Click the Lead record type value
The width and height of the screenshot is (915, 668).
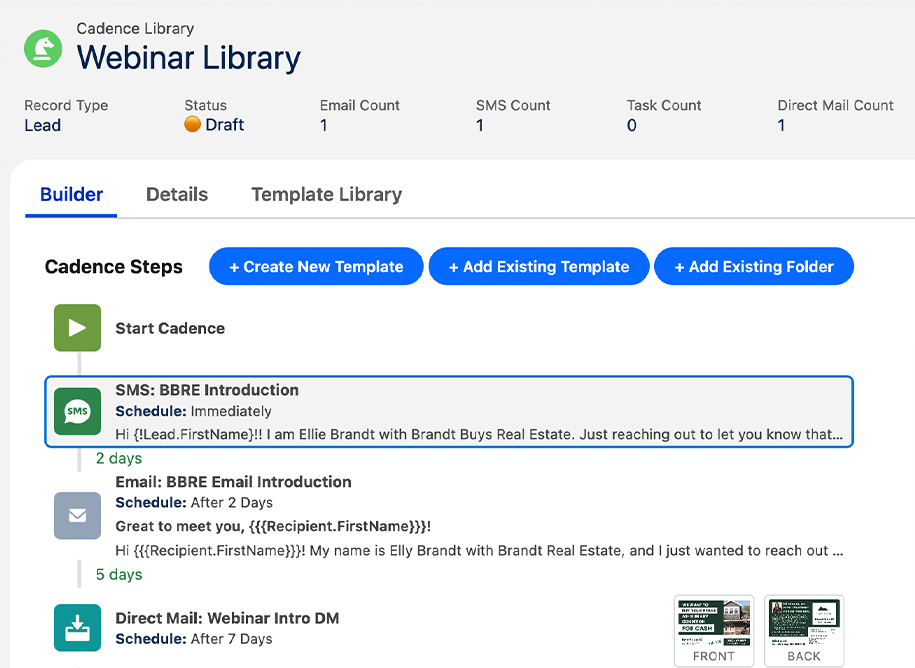43,125
